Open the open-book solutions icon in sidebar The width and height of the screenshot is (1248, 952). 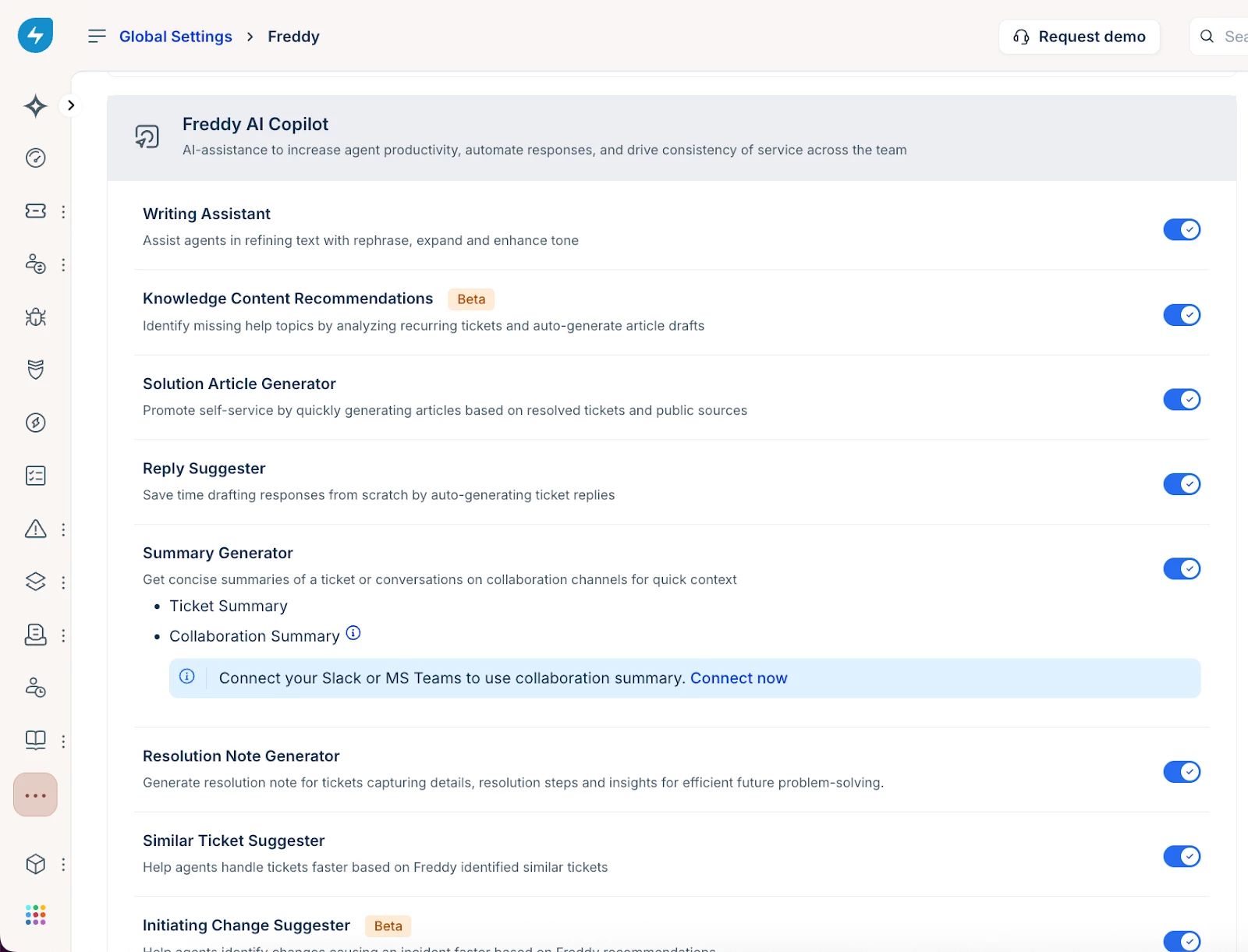click(35, 740)
